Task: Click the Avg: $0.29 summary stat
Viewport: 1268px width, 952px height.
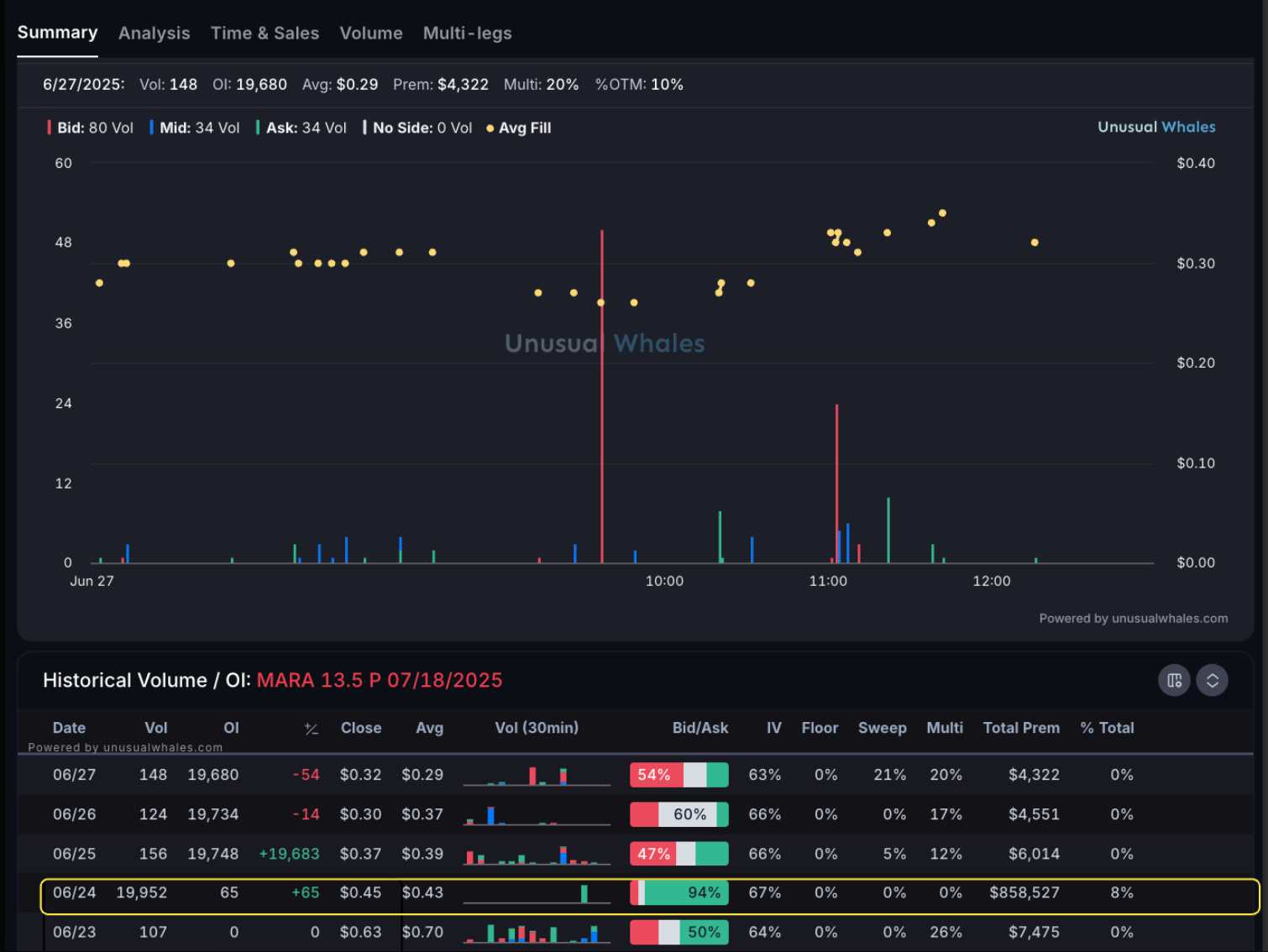Action: [340, 84]
